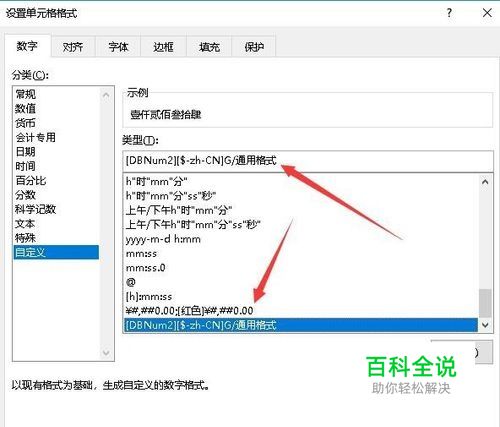Click the type list scrollbar thumb
Screen dimensions: 500x427
point(485,303)
